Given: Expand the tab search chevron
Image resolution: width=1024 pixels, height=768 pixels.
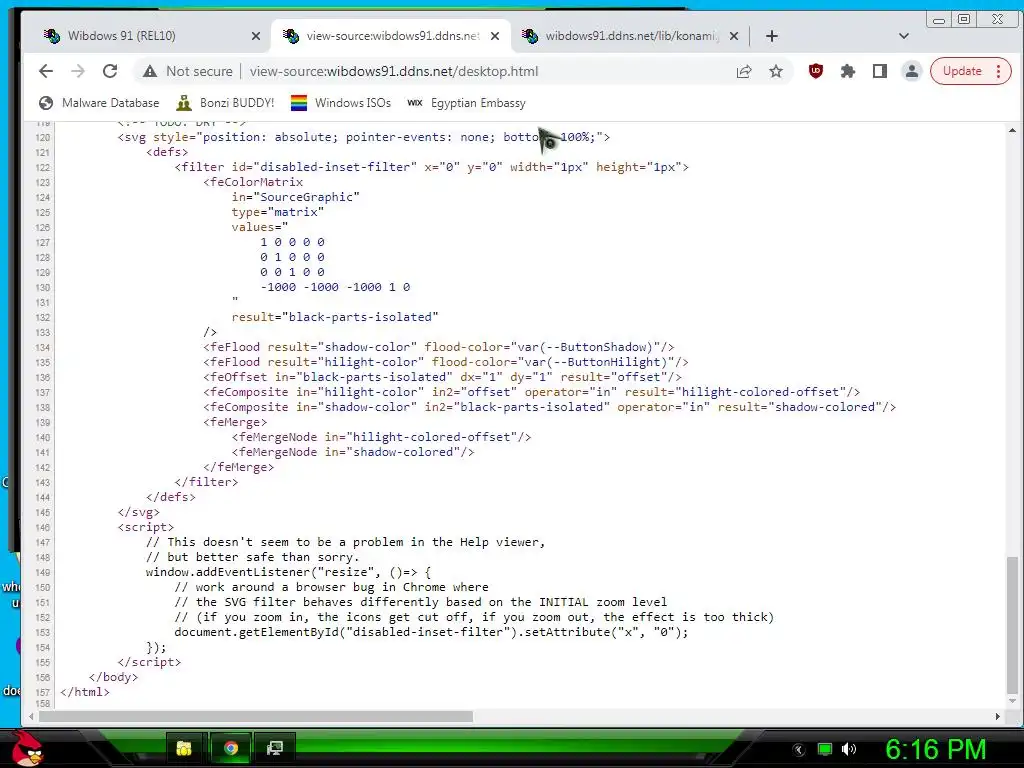Looking at the screenshot, I should [x=904, y=36].
